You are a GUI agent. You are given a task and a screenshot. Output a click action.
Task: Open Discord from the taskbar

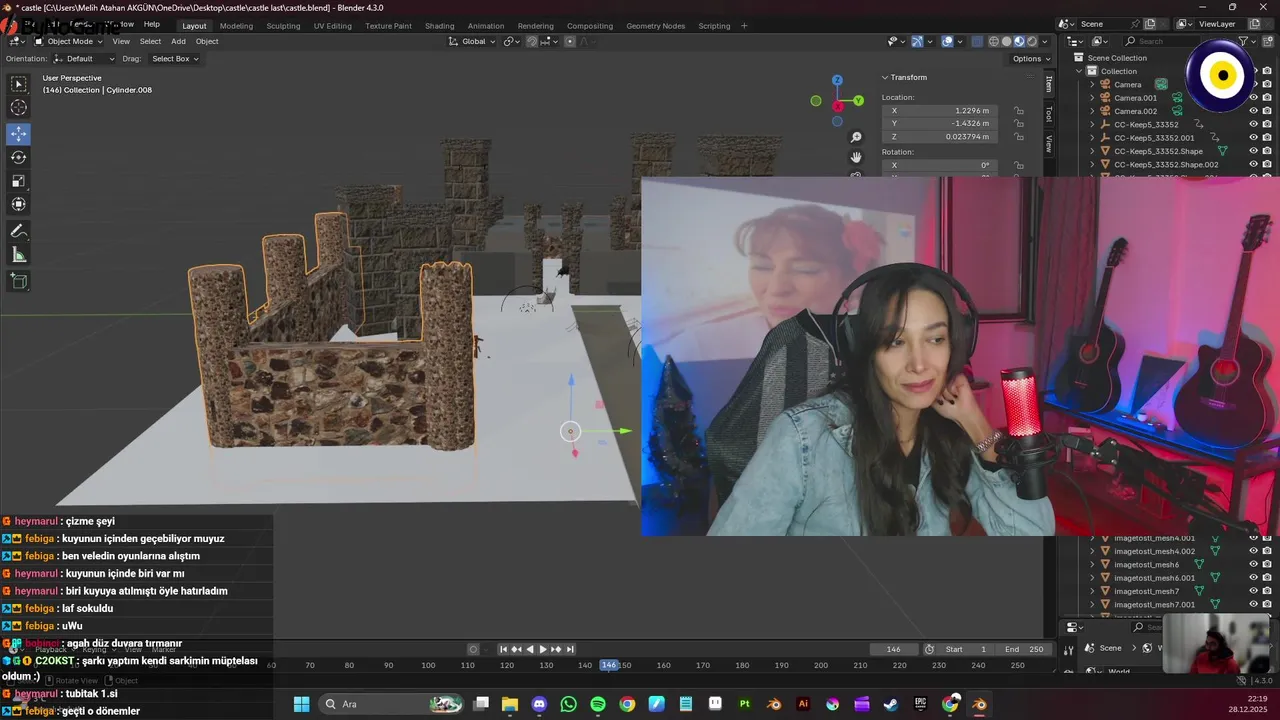pos(540,704)
